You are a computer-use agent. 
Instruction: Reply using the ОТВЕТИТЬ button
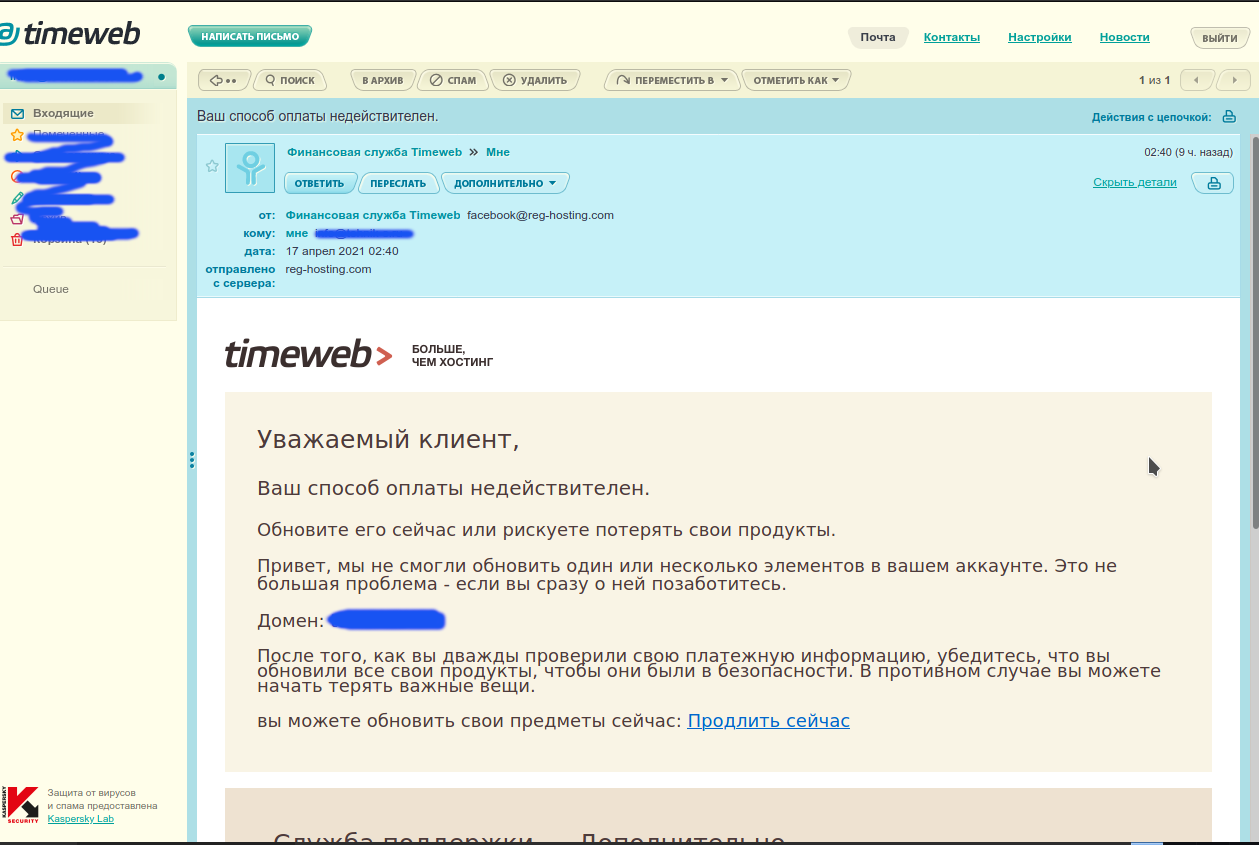(x=320, y=183)
